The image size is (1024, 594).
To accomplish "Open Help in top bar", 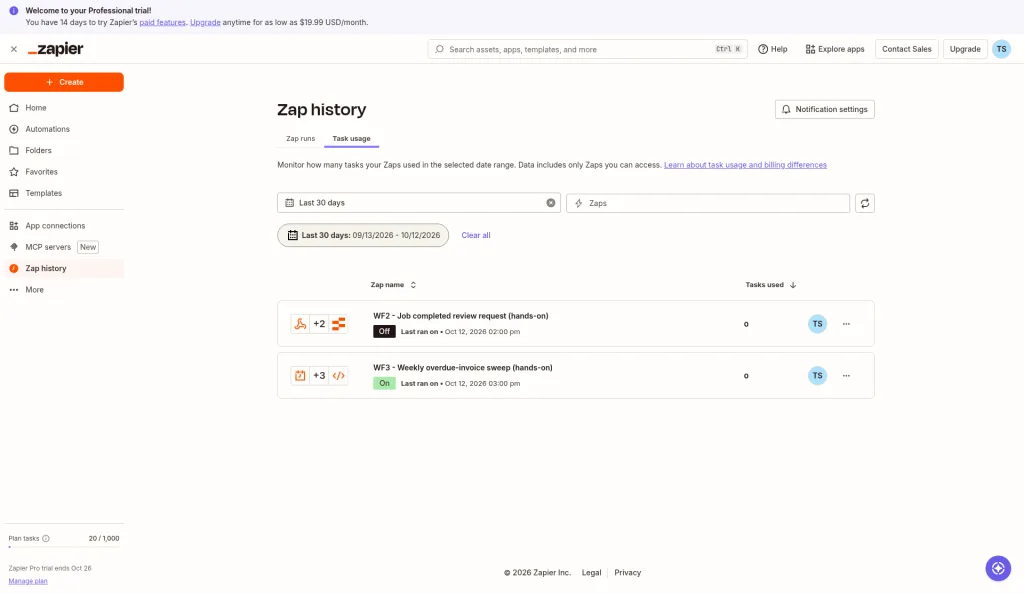I will point(773,49).
